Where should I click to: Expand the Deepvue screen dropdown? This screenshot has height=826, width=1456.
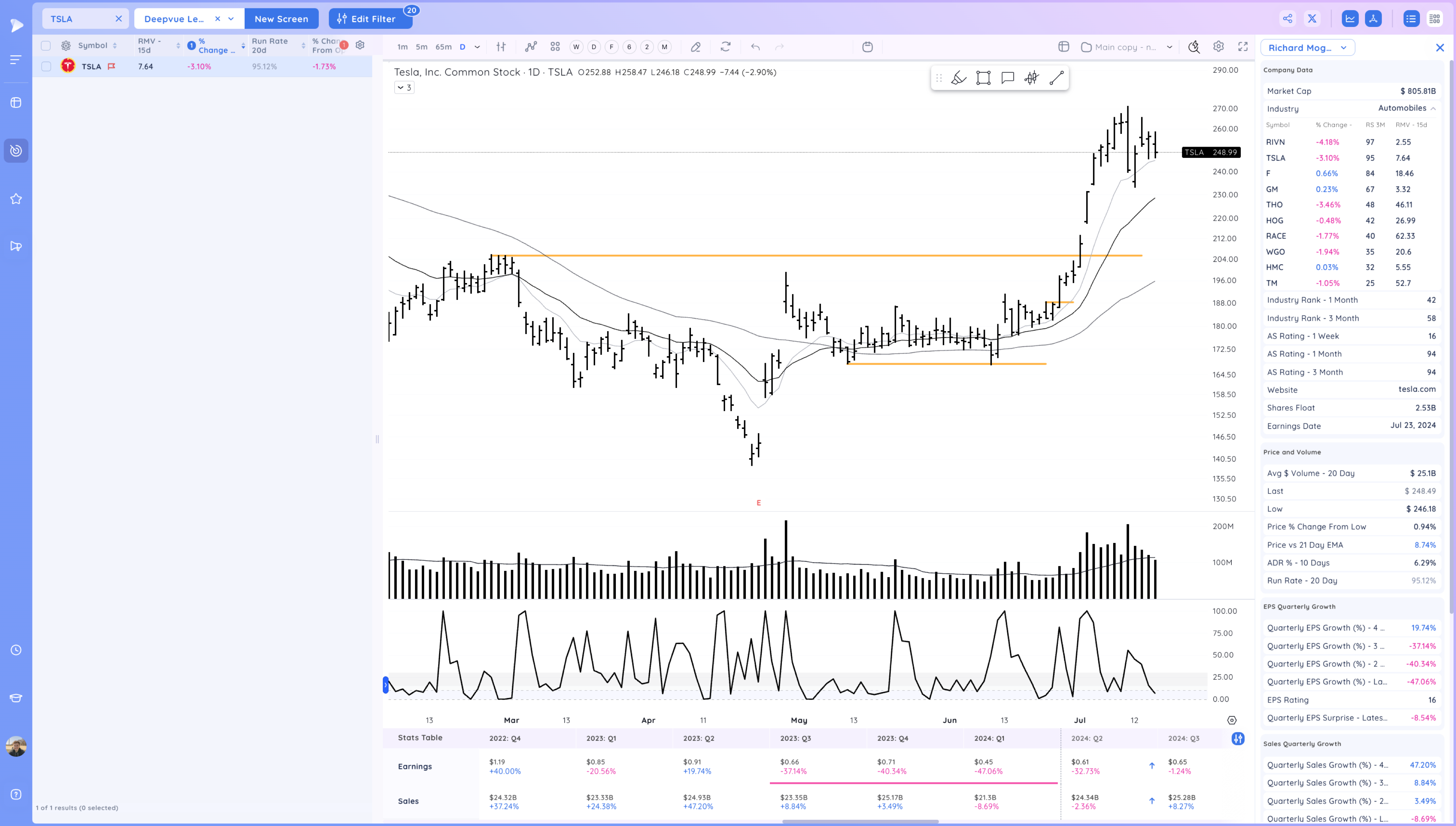pos(231,19)
